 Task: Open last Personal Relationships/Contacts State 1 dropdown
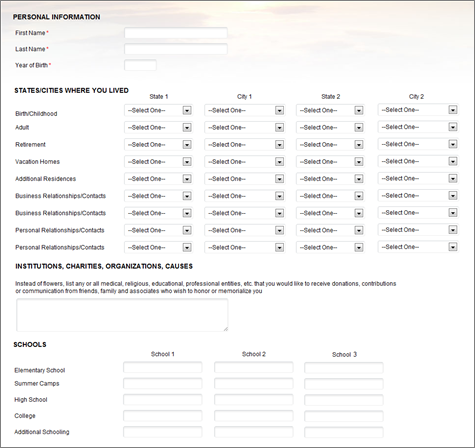[158, 247]
